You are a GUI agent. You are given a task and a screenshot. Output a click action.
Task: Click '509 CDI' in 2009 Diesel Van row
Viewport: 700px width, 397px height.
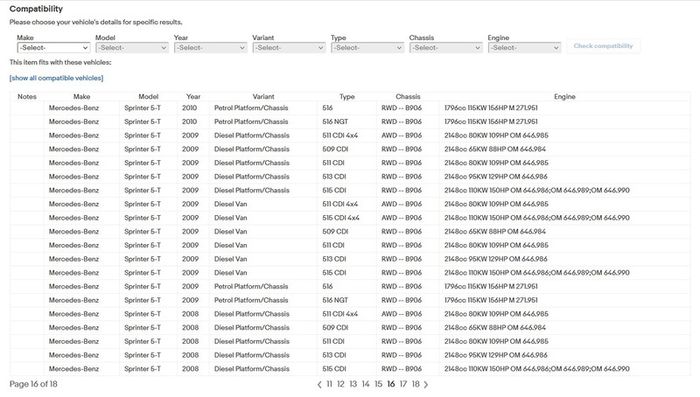pyautogui.click(x=335, y=231)
